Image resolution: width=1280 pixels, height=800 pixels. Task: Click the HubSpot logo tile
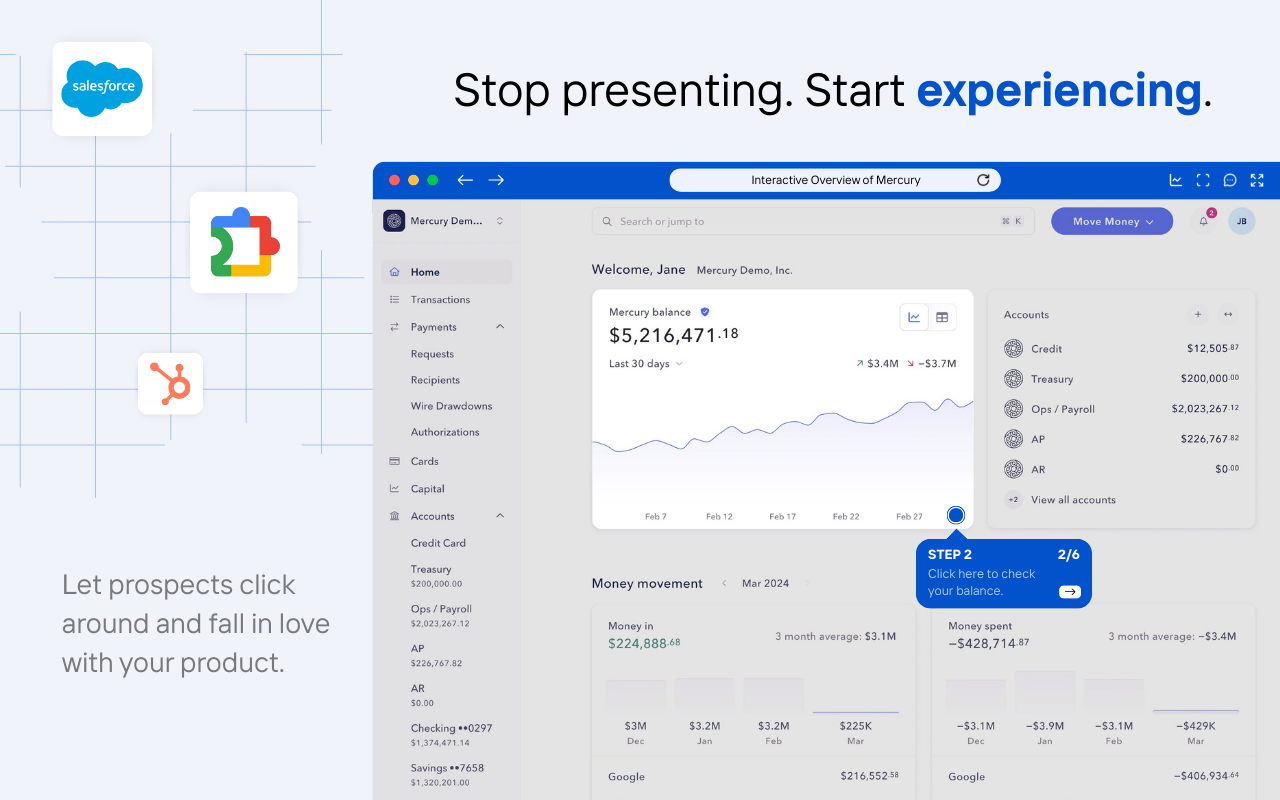coord(170,383)
